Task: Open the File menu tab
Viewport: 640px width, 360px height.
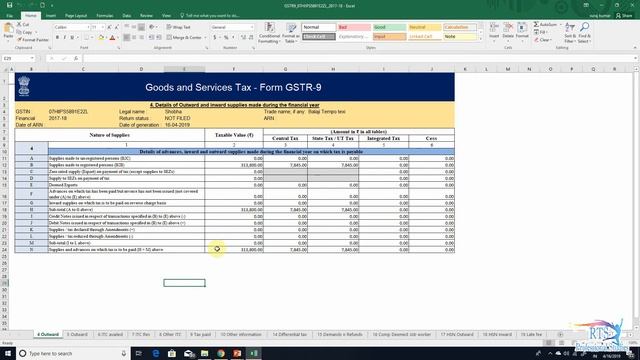Action: tap(10, 16)
